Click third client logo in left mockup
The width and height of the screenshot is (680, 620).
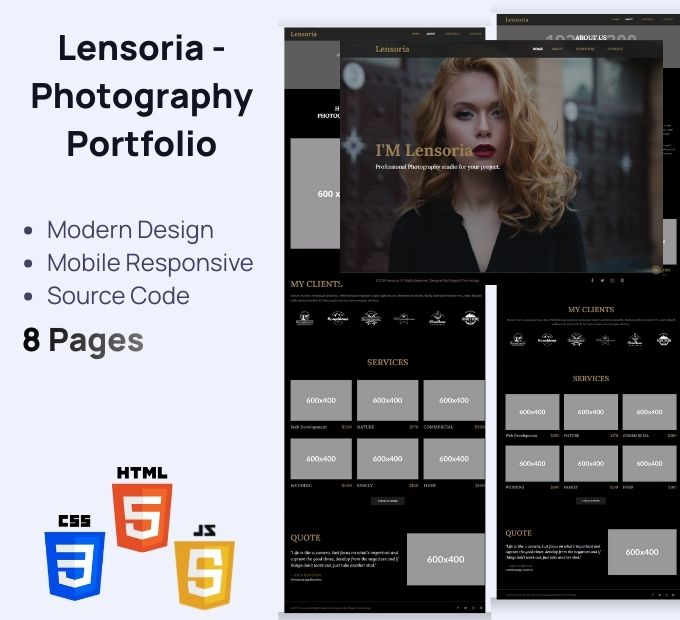[371, 318]
